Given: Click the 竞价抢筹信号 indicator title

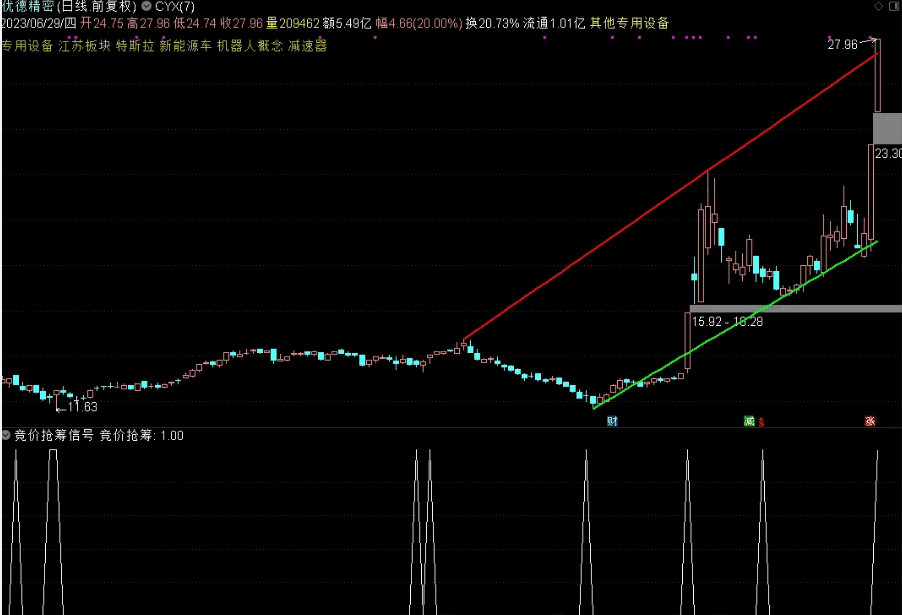Looking at the screenshot, I should 53,436.
